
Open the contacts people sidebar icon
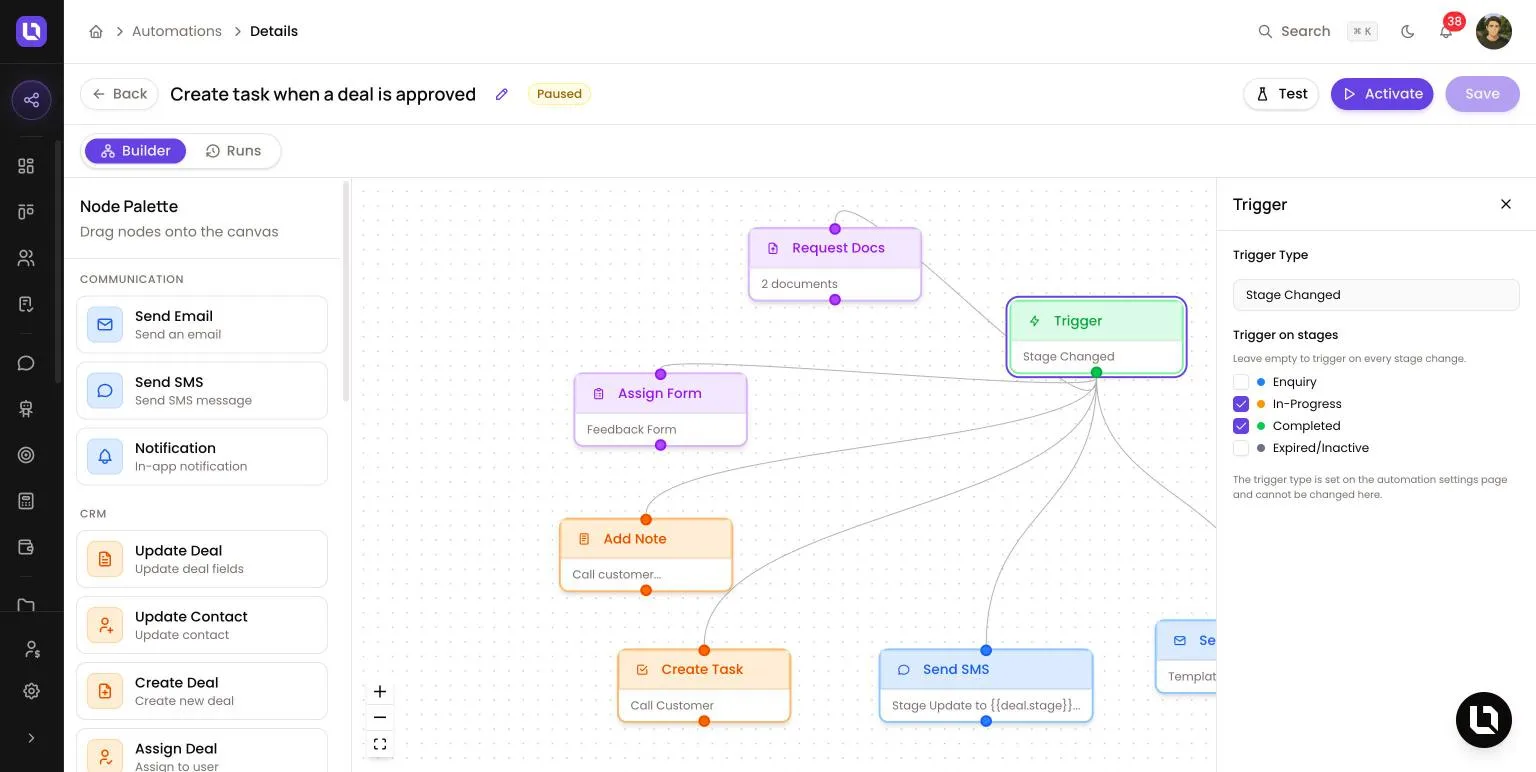click(x=27, y=258)
